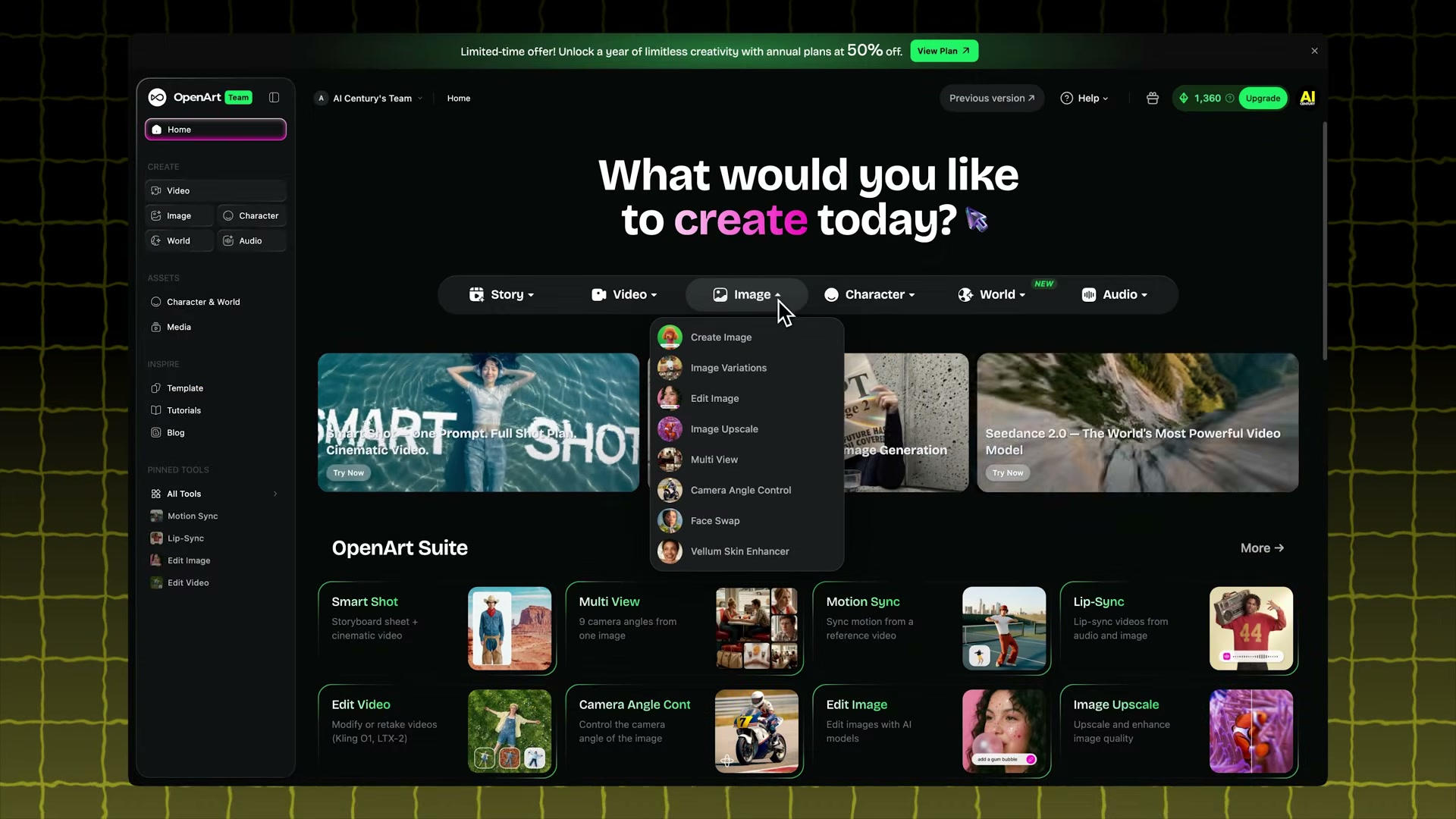This screenshot has width=1456, height=819.
Task: Open the Edit Video suite card
Action: coord(438,731)
